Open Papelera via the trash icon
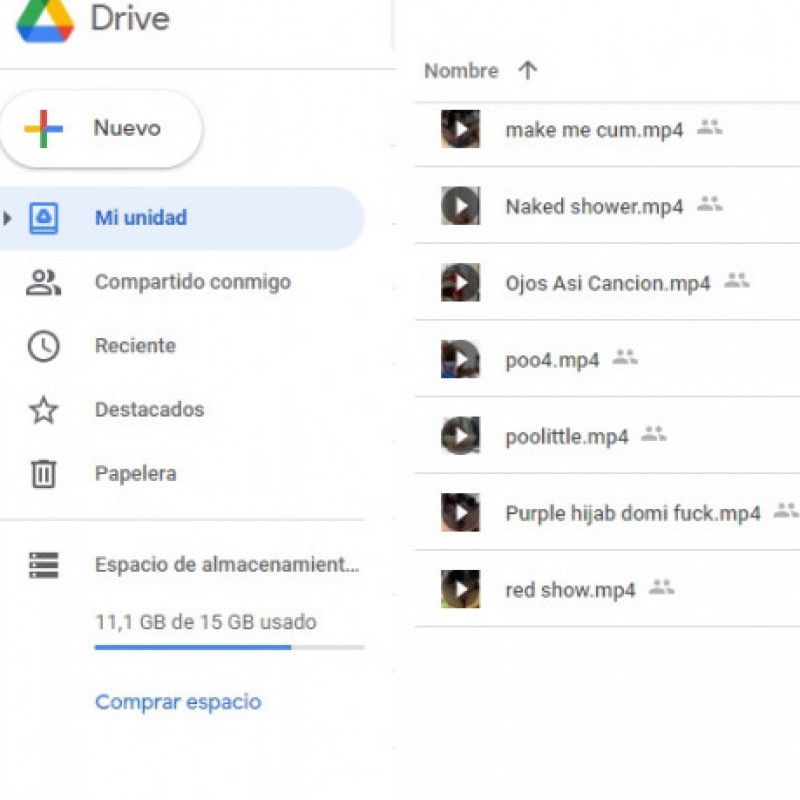The image size is (800, 800). (43, 473)
